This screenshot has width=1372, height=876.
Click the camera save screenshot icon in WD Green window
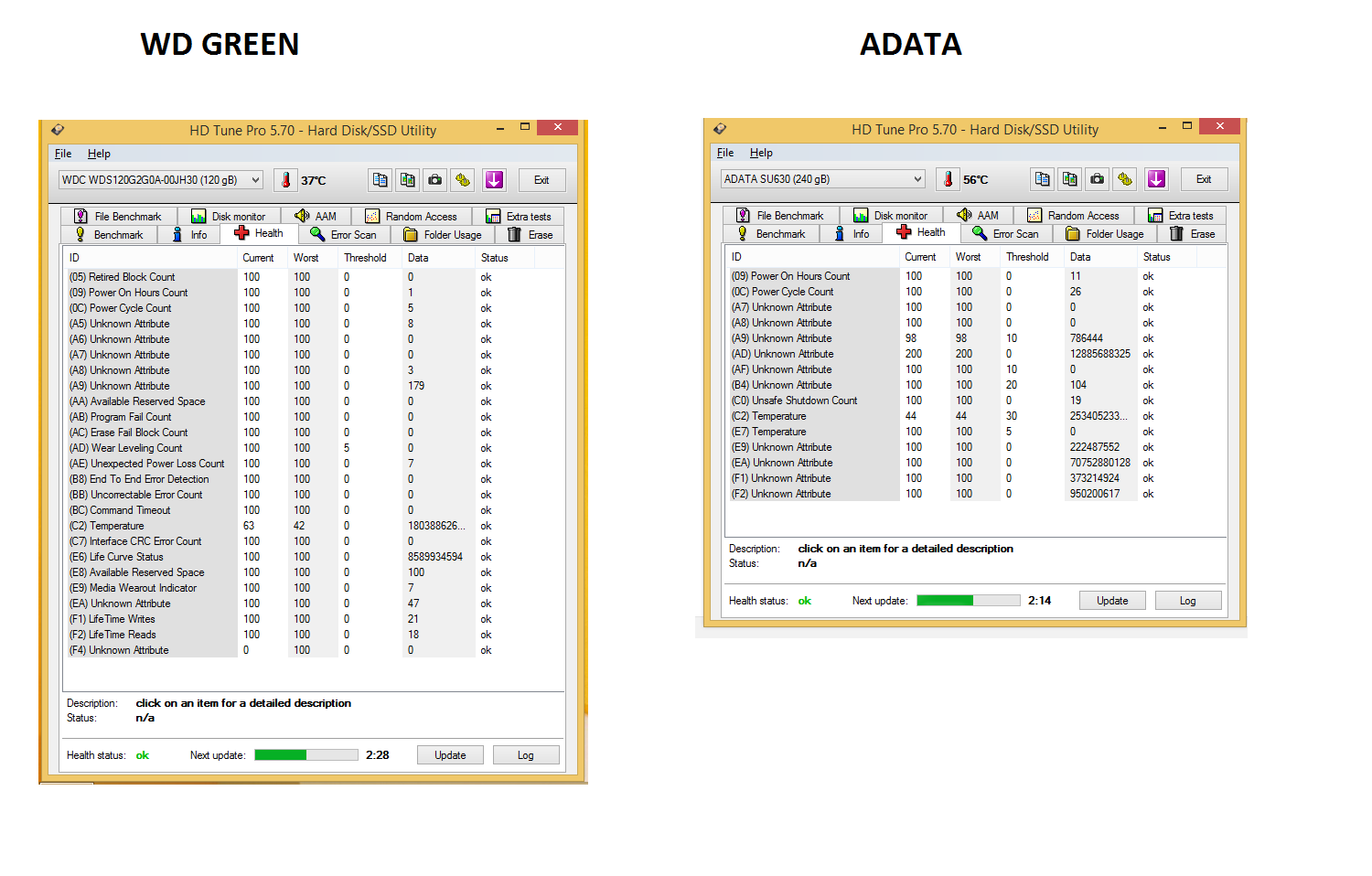435,180
